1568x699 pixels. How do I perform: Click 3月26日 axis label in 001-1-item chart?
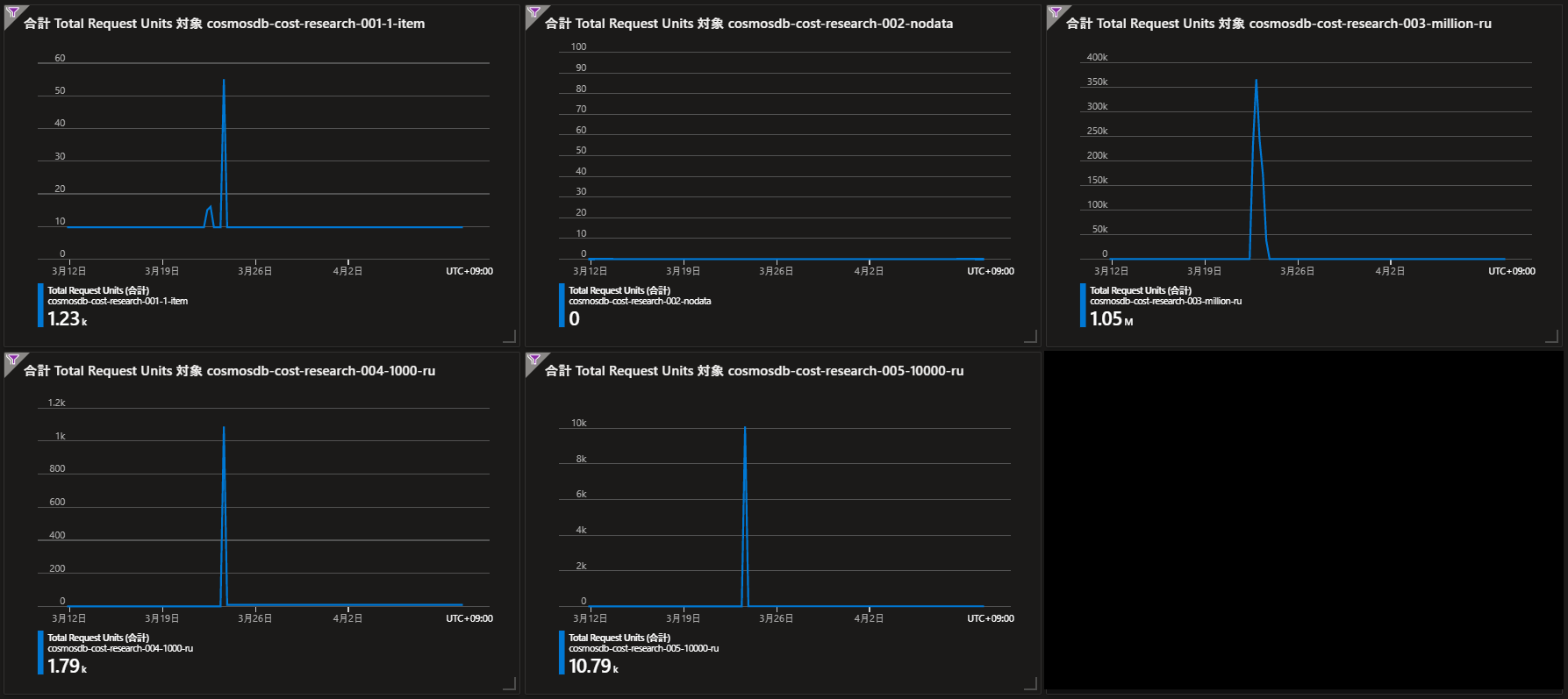point(255,272)
